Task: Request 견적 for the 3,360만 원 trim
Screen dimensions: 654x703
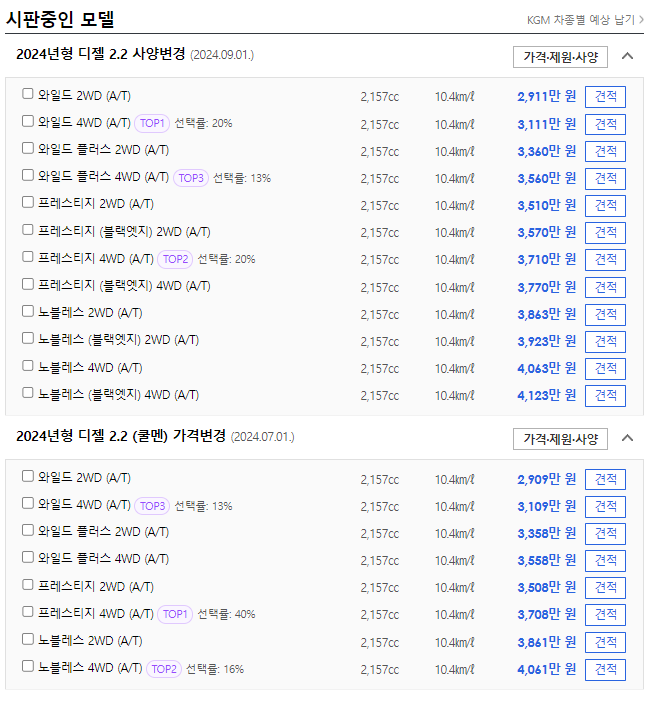Action: pos(605,151)
